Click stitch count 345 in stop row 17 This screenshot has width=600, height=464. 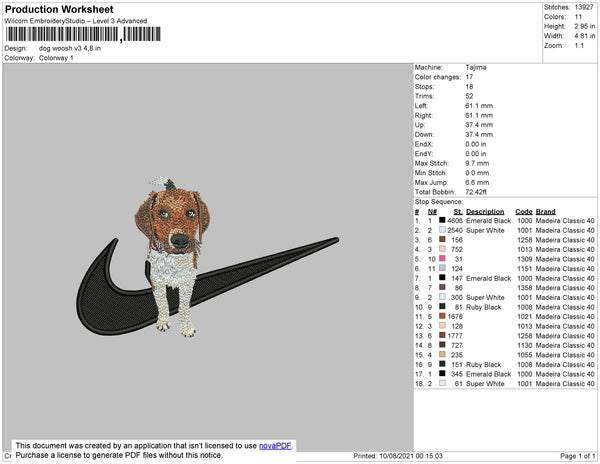click(457, 374)
